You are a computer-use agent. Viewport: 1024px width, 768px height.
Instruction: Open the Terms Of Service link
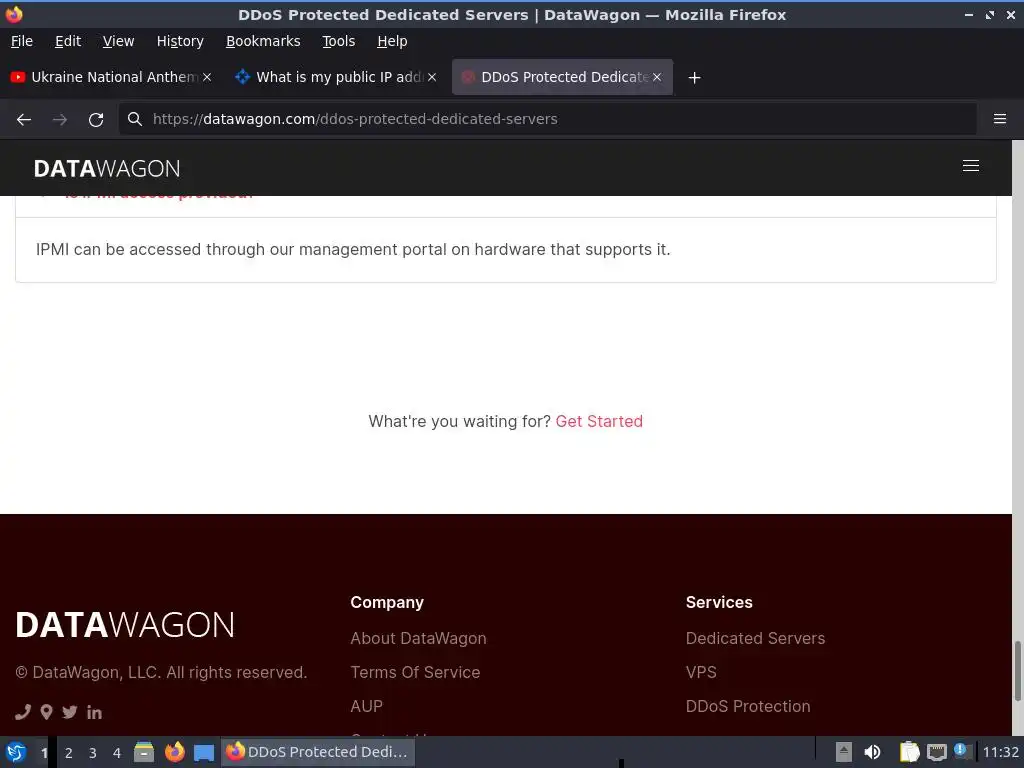(415, 672)
